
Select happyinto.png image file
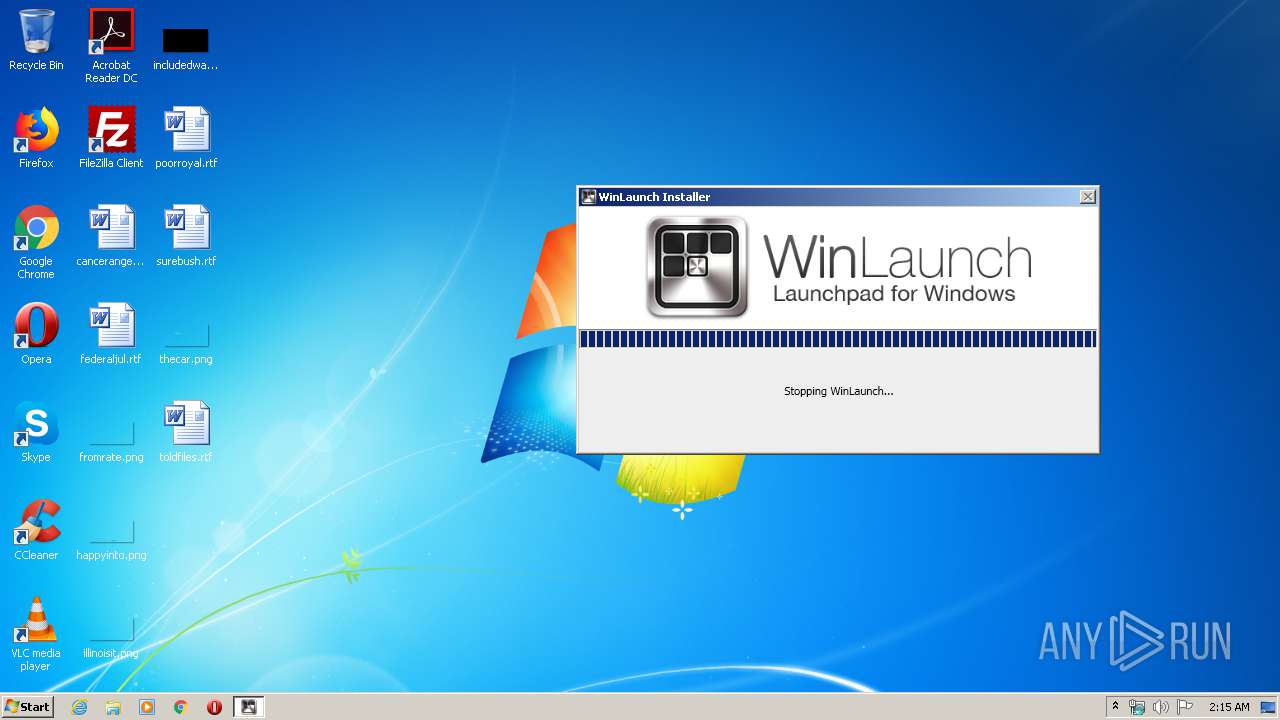click(x=111, y=539)
